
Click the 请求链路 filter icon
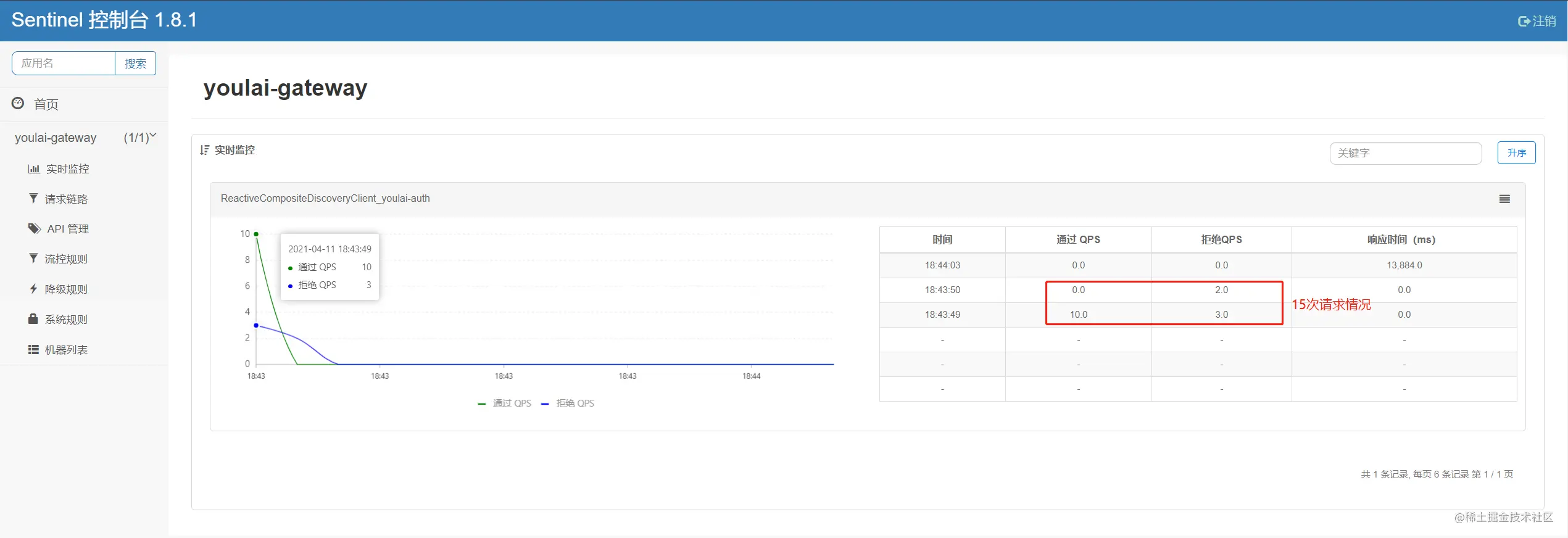pyautogui.click(x=33, y=198)
